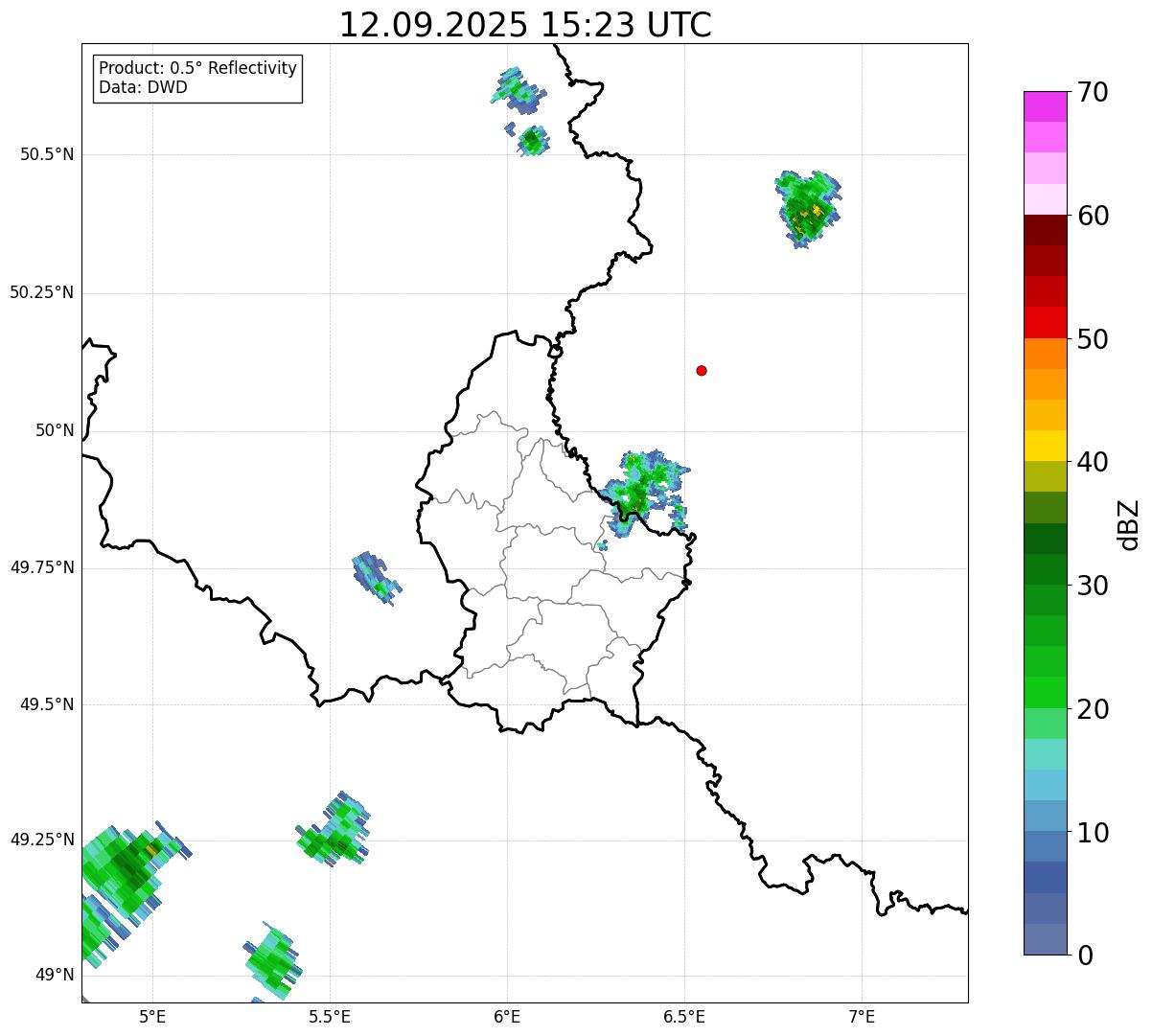Pick the magenta swatch at colorbar top
Image resolution: width=1152 pixels, height=1036 pixels.
(1045, 106)
